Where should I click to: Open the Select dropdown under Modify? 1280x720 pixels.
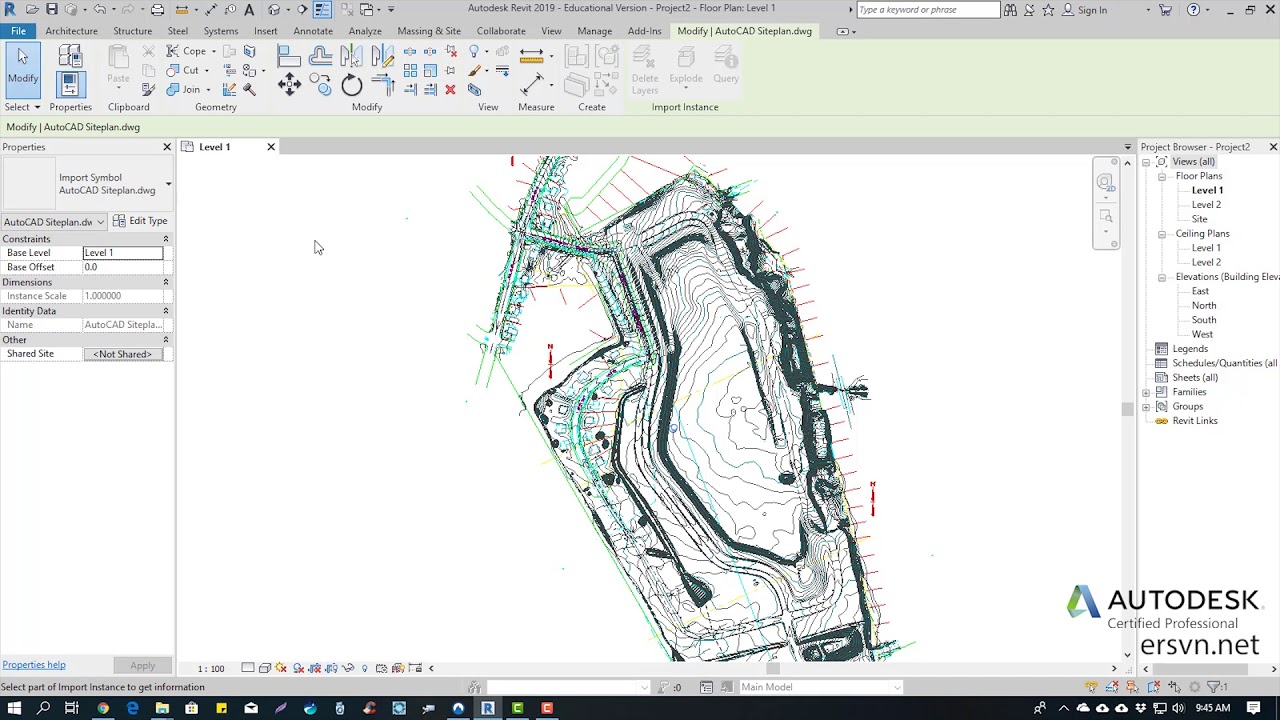point(22,107)
